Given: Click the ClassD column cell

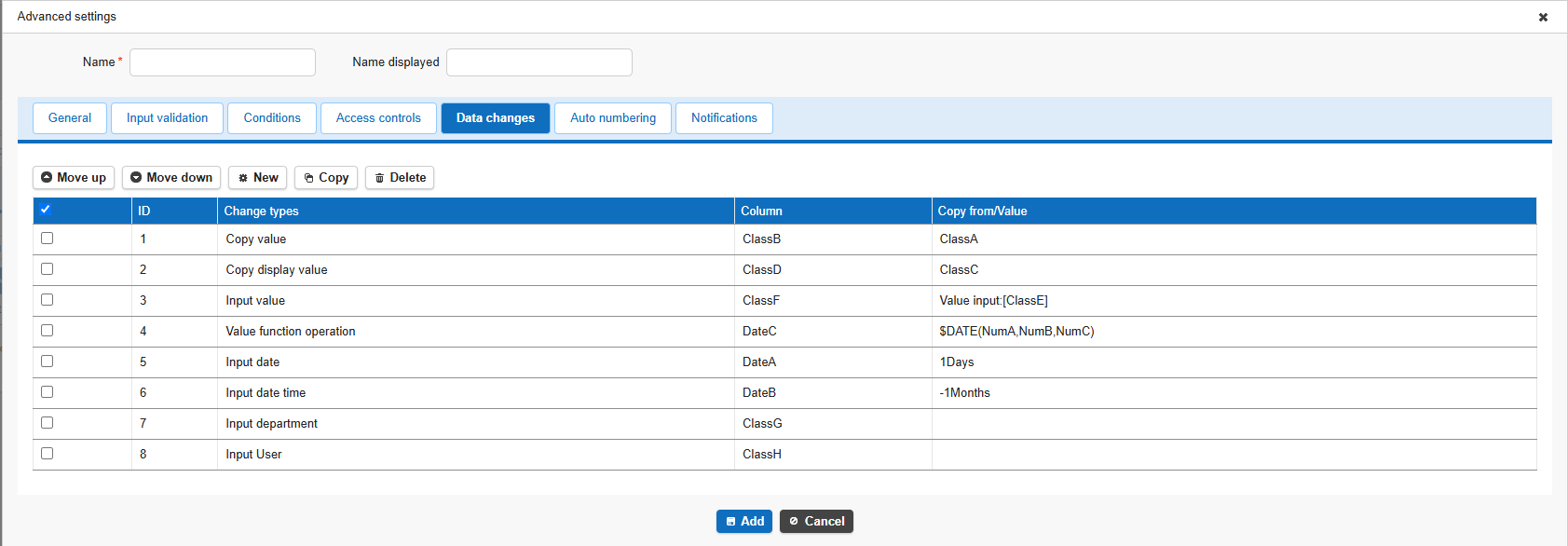Looking at the screenshot, I should tap(833, 270).
